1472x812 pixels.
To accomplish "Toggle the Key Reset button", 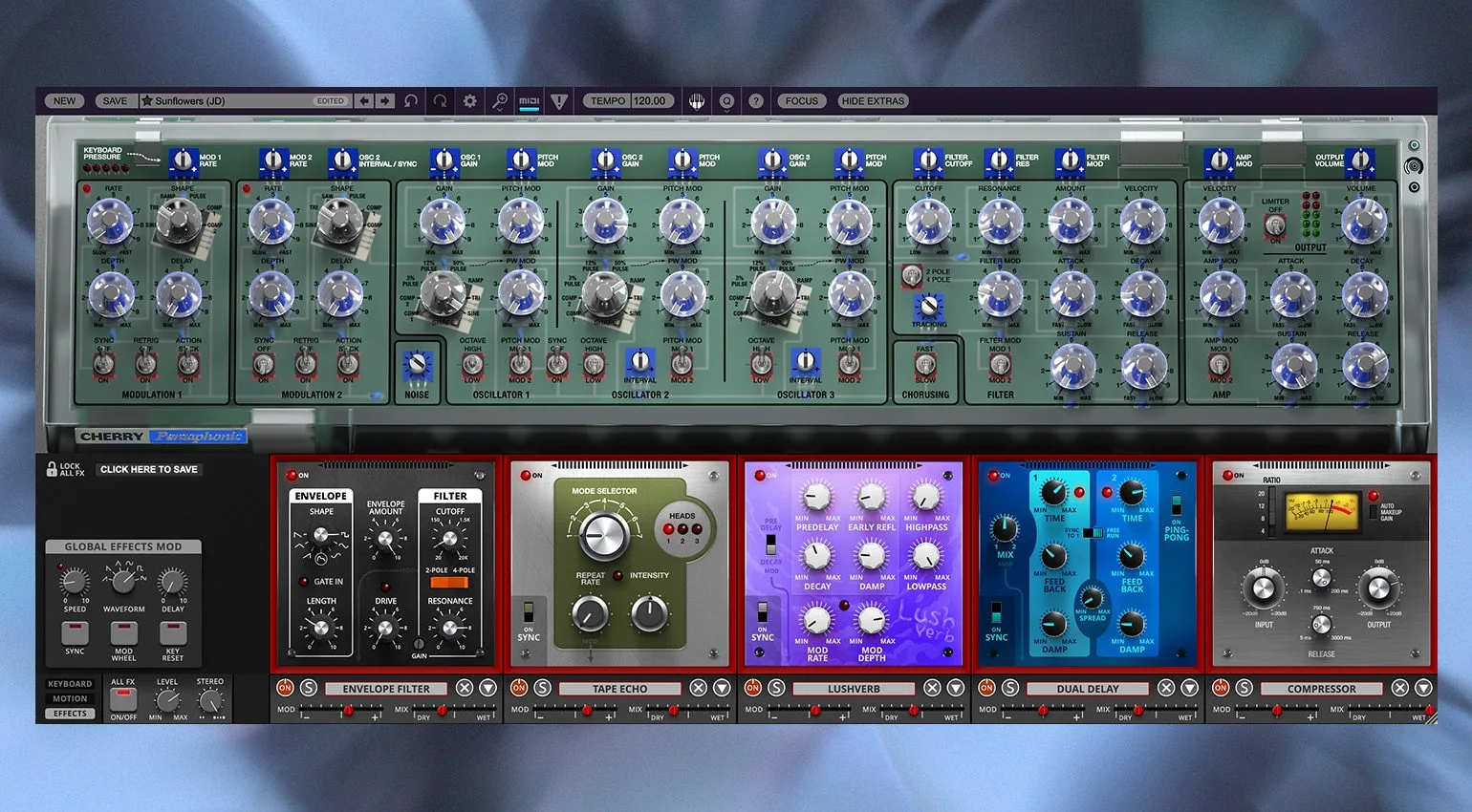I will pos(173,632).
